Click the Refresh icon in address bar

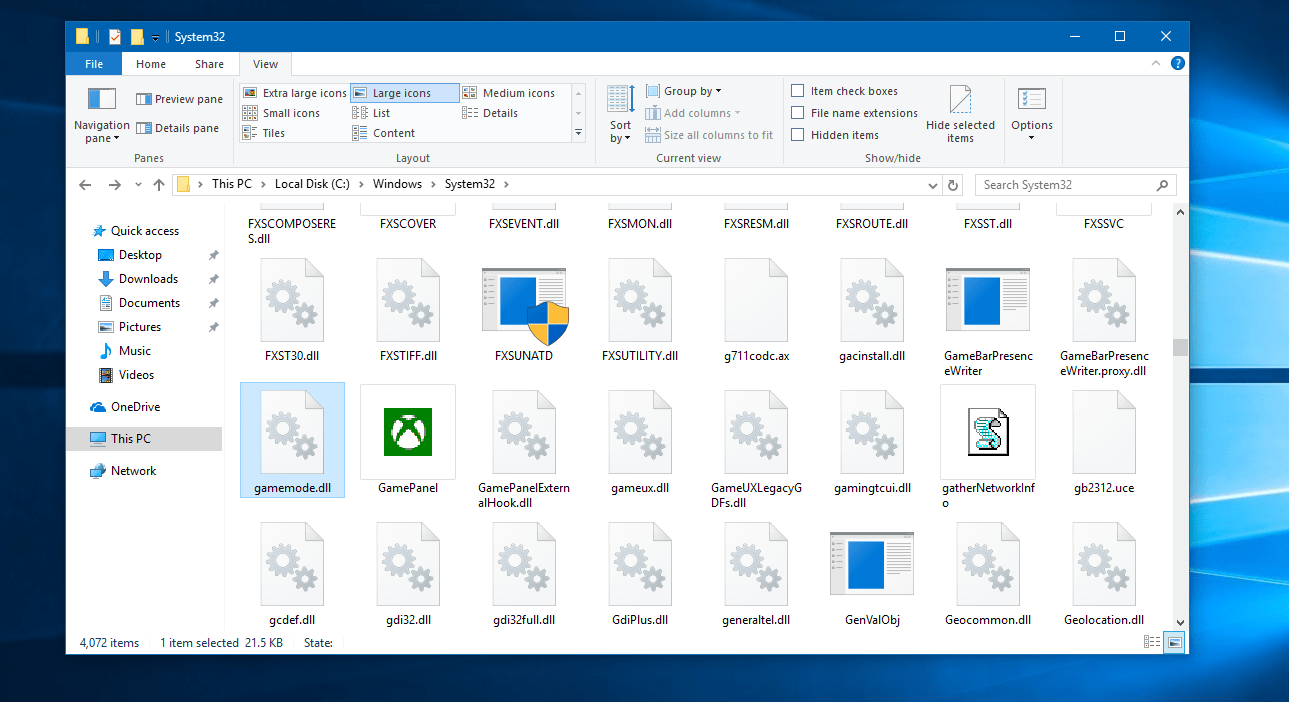[x=953, y=185]
